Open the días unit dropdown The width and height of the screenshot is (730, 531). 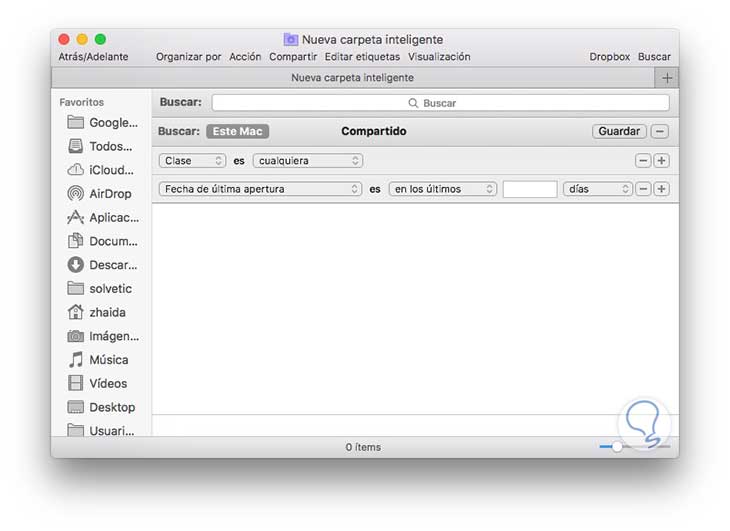598,189
